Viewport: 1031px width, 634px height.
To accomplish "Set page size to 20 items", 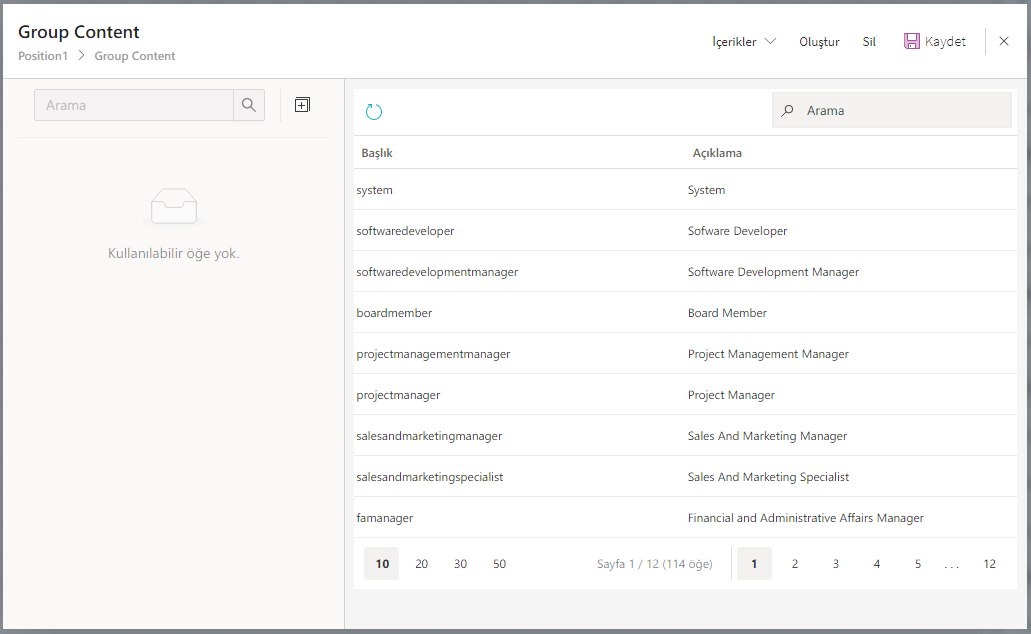I will 421,564.
